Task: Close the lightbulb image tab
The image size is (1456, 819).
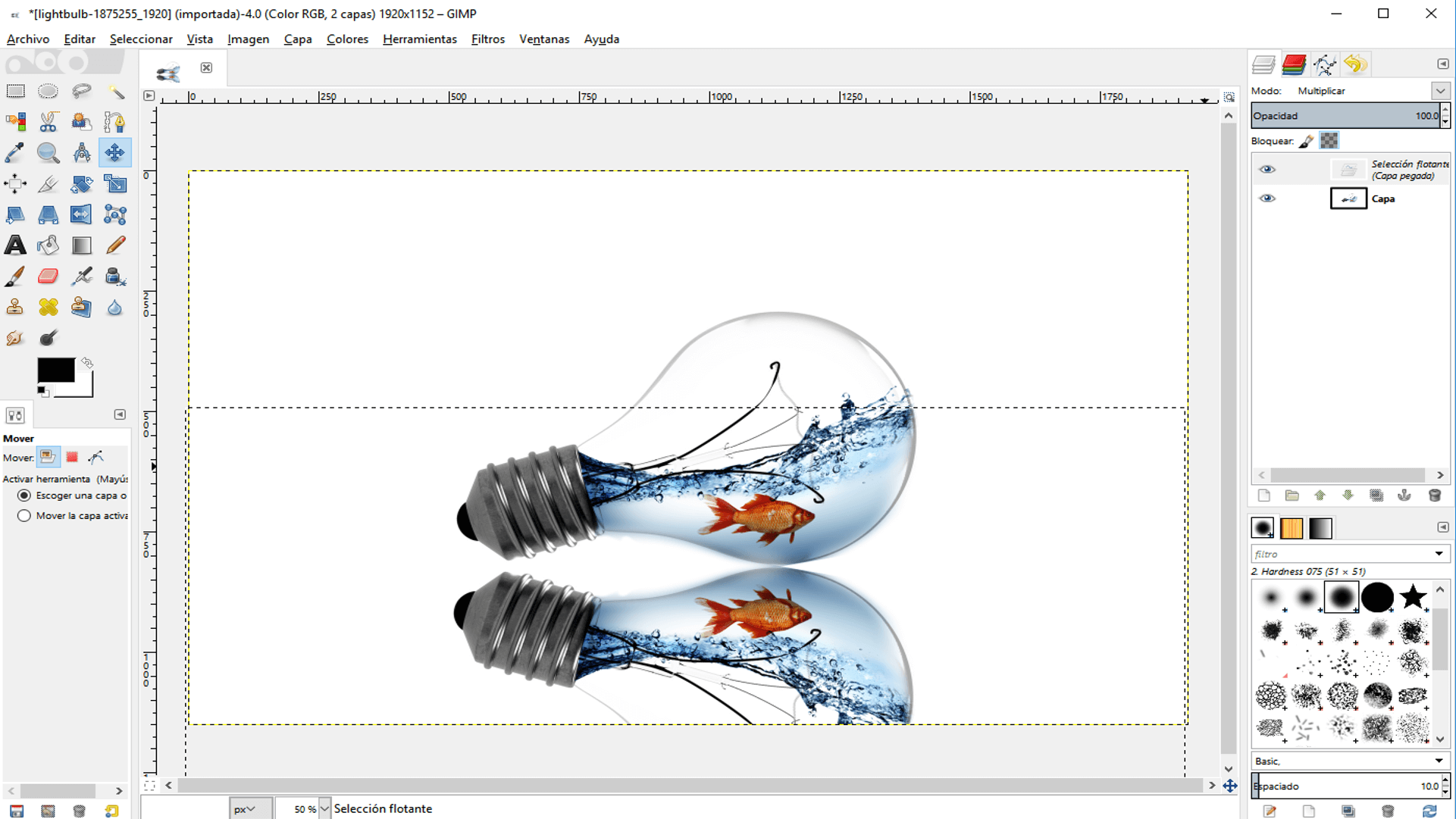Action: (x=206, y=68)
